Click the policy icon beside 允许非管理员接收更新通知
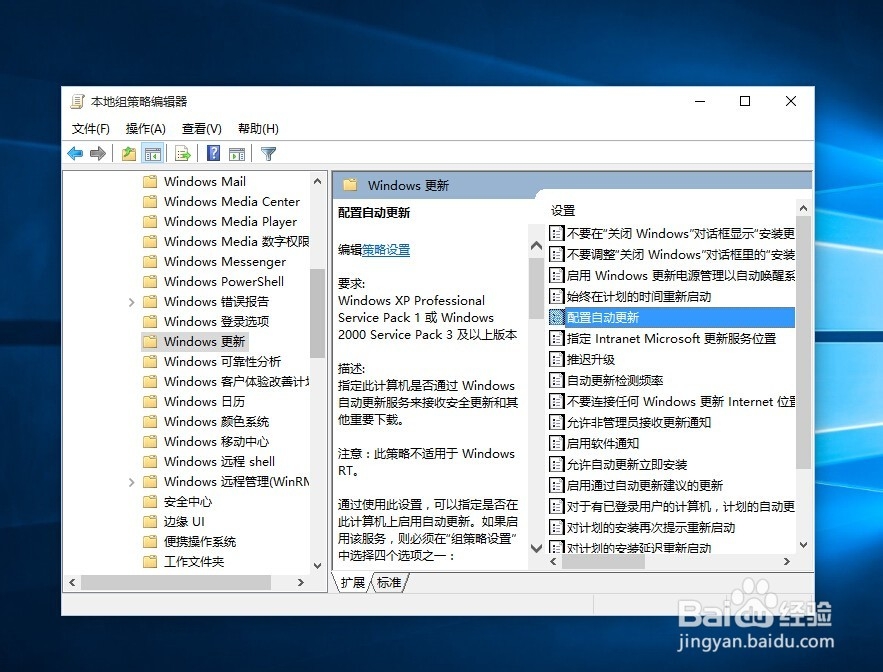The width and height of the screenshot is (883, 672). pos(556,422)
